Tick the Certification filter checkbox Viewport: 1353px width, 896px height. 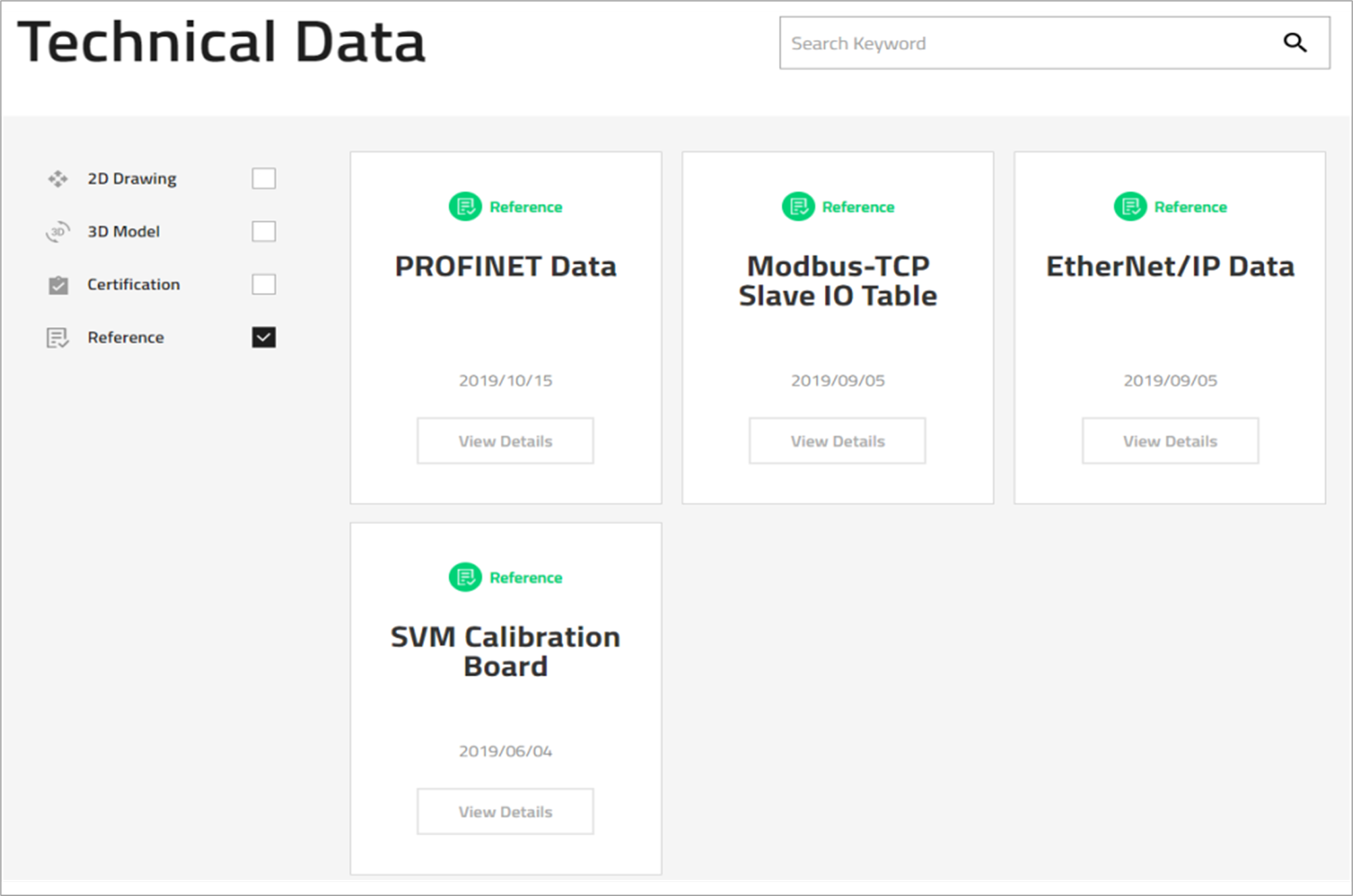pyautogui.click(x=263, y=284)
